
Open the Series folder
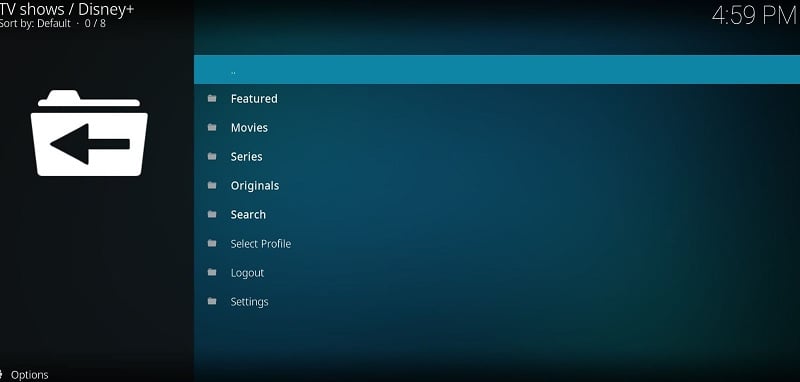(x=497, y=157)
